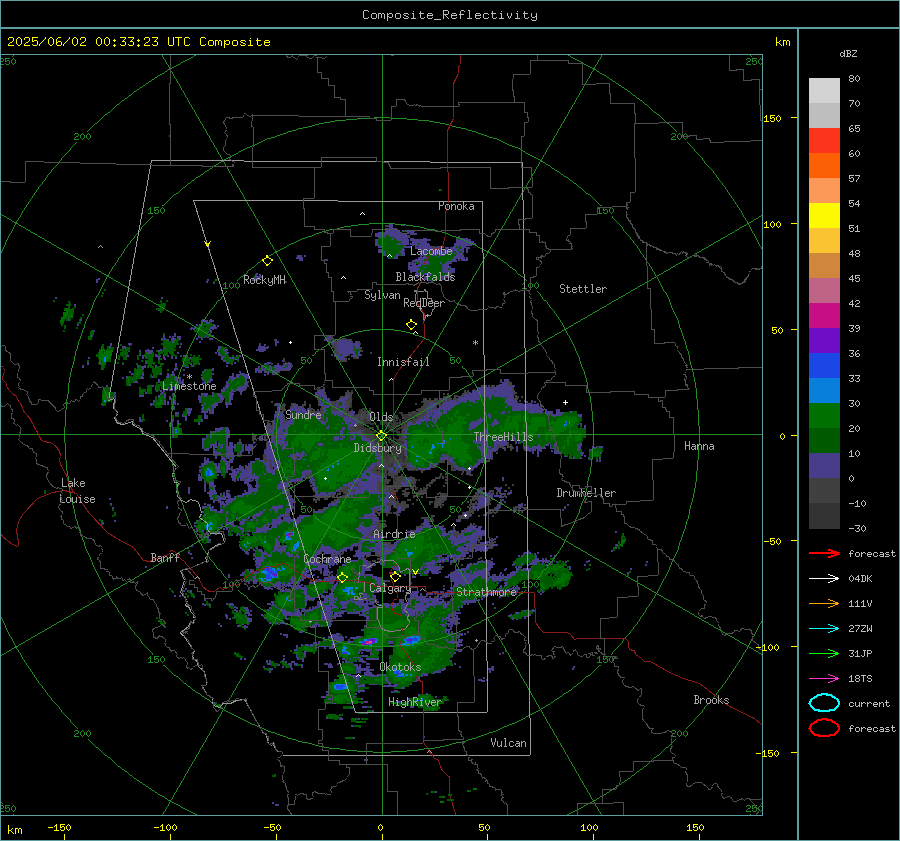
Task: Click the RockyMH label
Action: coord(264,280)
